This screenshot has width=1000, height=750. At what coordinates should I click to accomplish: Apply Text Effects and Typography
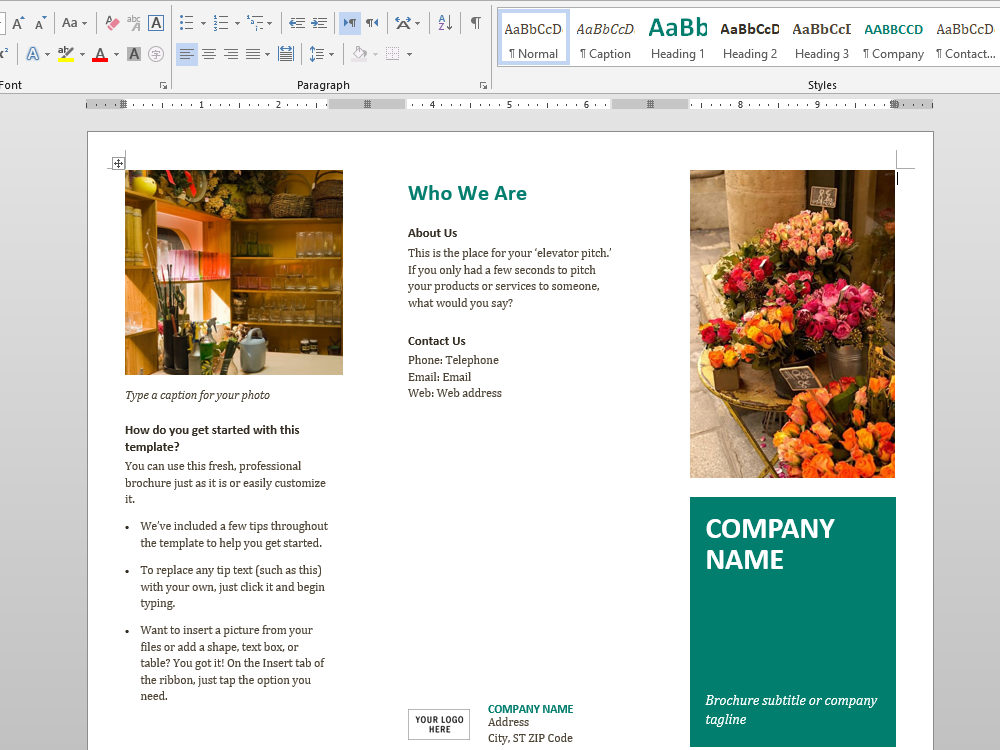[x=32, y=54]
